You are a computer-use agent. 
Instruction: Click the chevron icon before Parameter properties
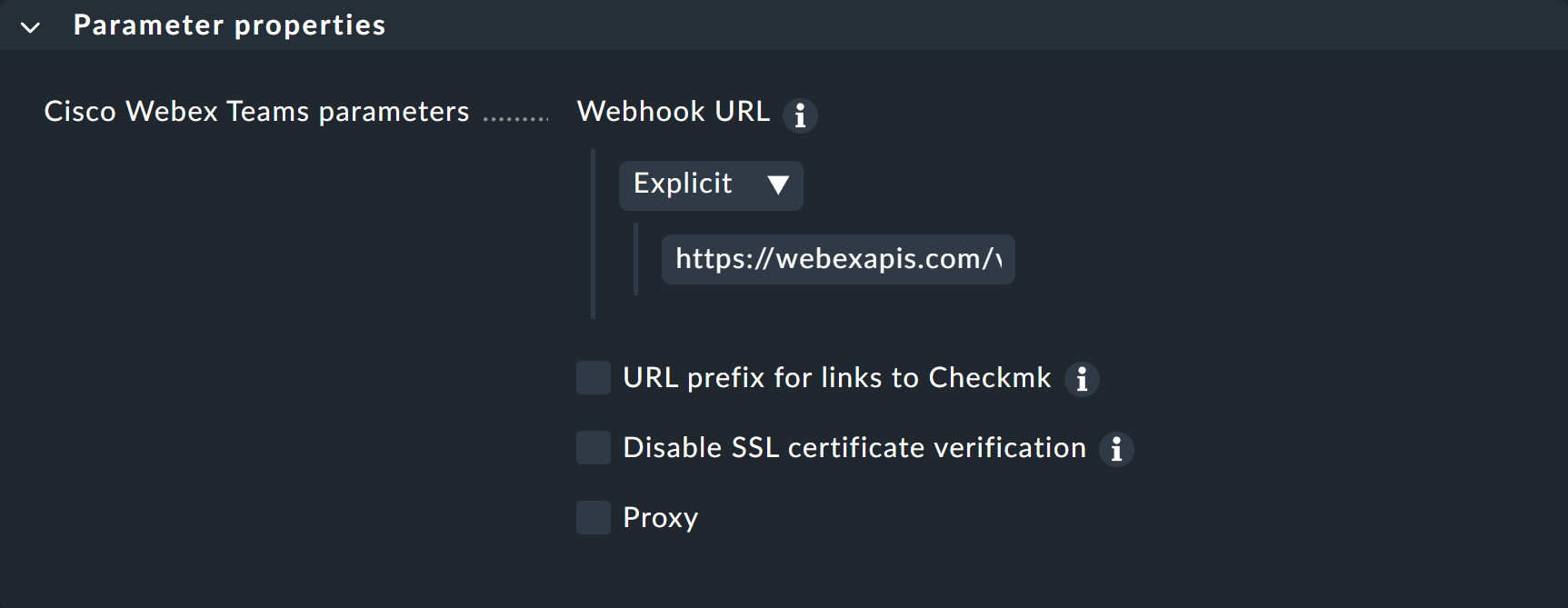(x=30, y=26)
